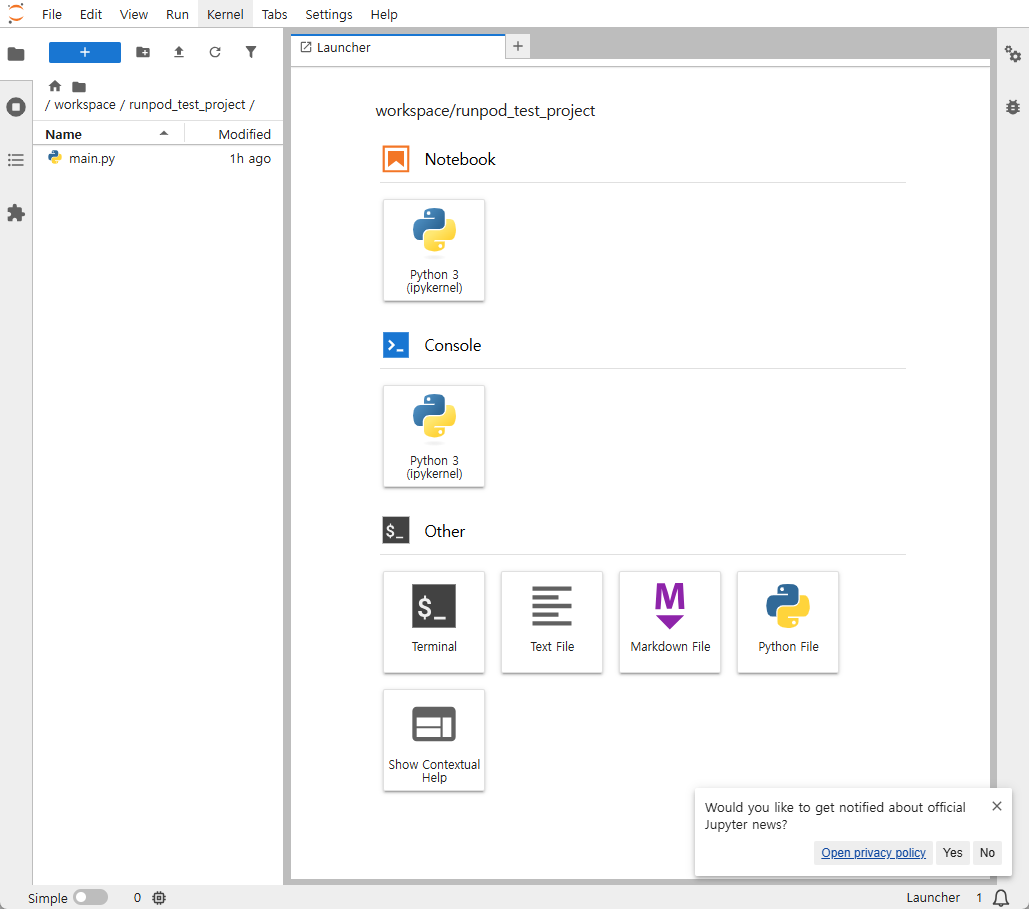This screenshot has height=909, width=1029.
Task: Click Open privacy policy link
Action: (873, 852)
